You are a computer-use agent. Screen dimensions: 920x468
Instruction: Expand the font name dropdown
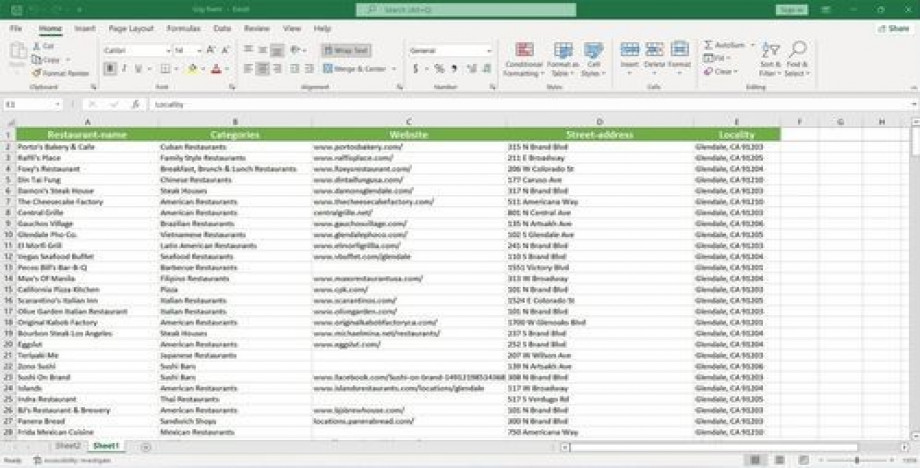(167, 50)
